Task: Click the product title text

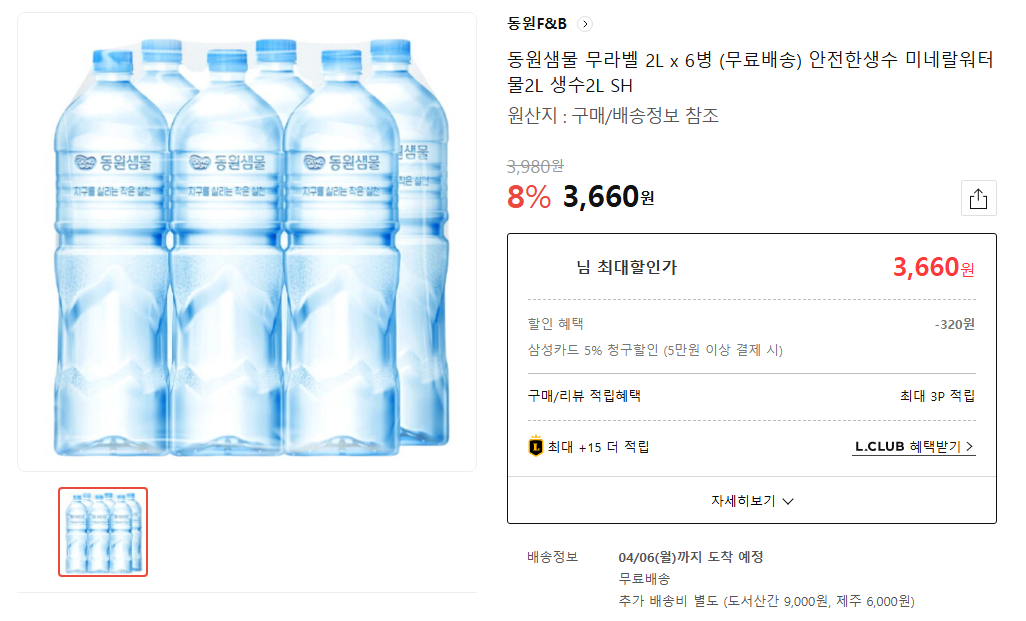Action: click(748, 74)
